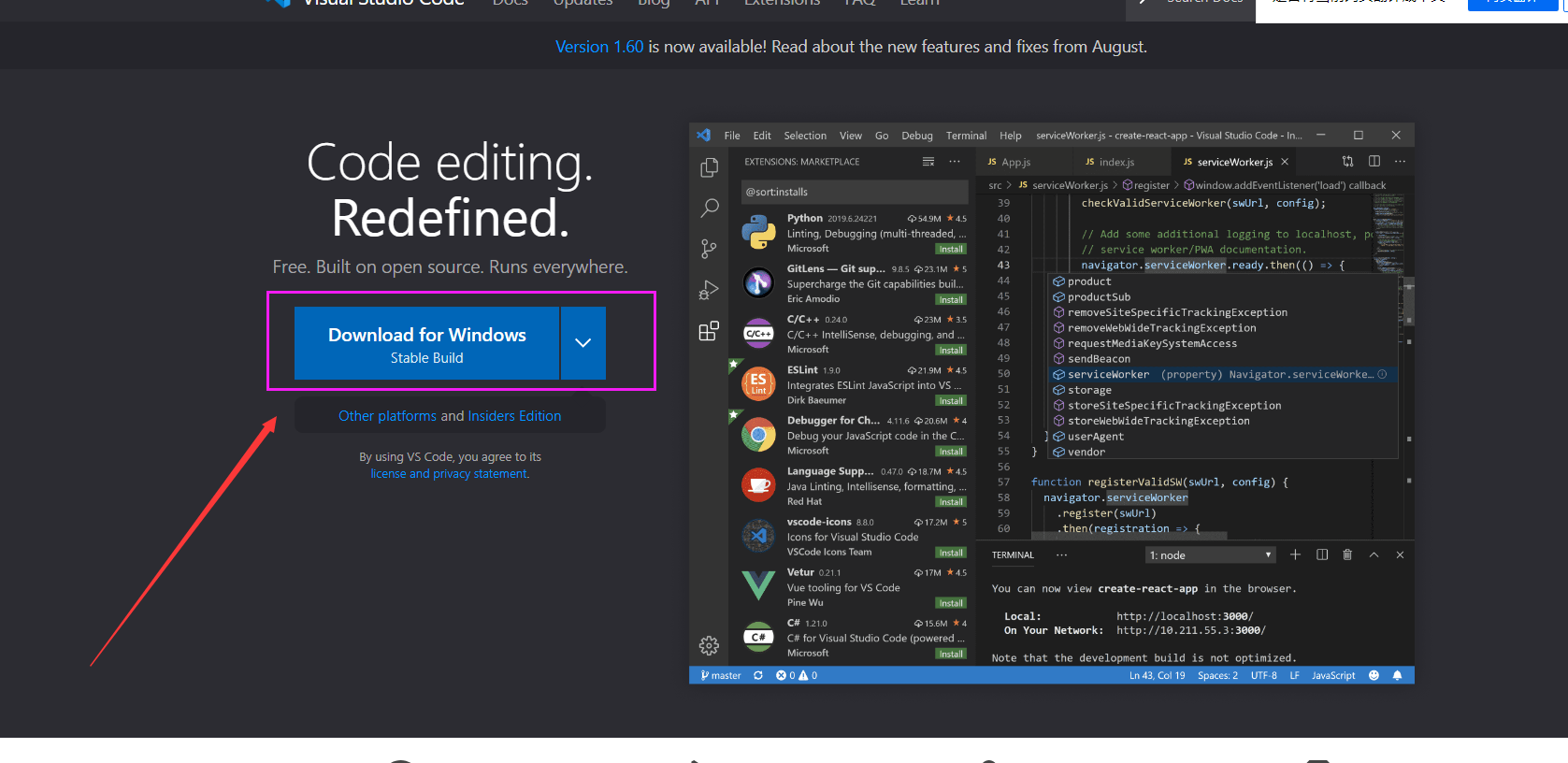1568x763 pixels.
Task: Install the GitLens extension
Action: (x=951, y=300)
